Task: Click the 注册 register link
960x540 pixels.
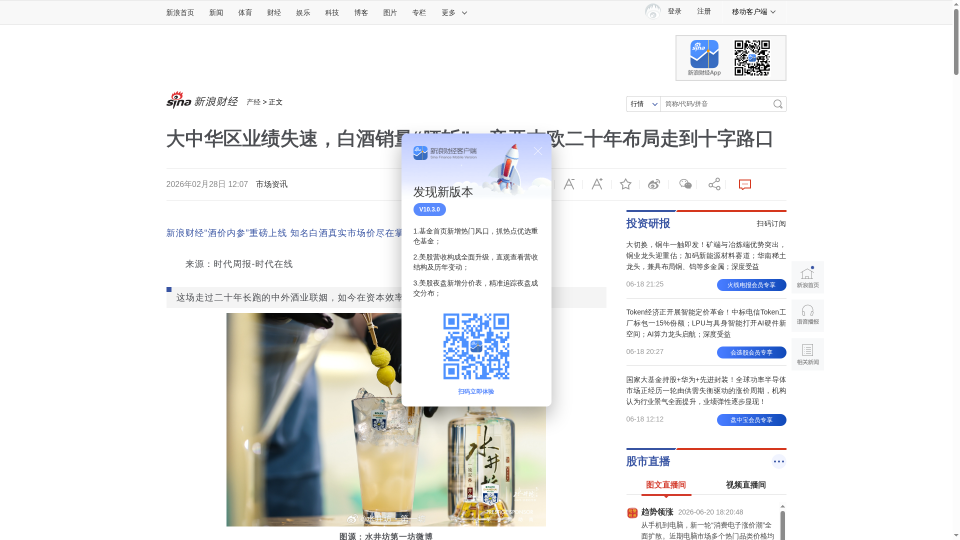Action: [704, 11]
